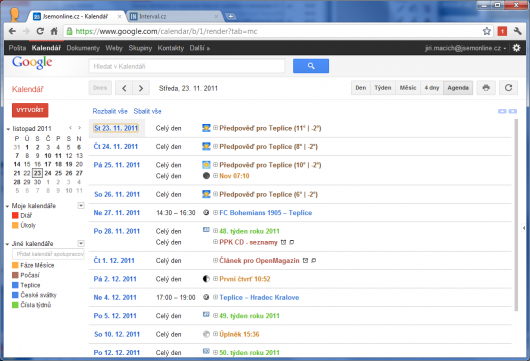Image resolution: width=530 pixels, height=361 pixels.
Task: Open Jiné kalendáře dropdown menu
Action: click(x=81, y=243)
